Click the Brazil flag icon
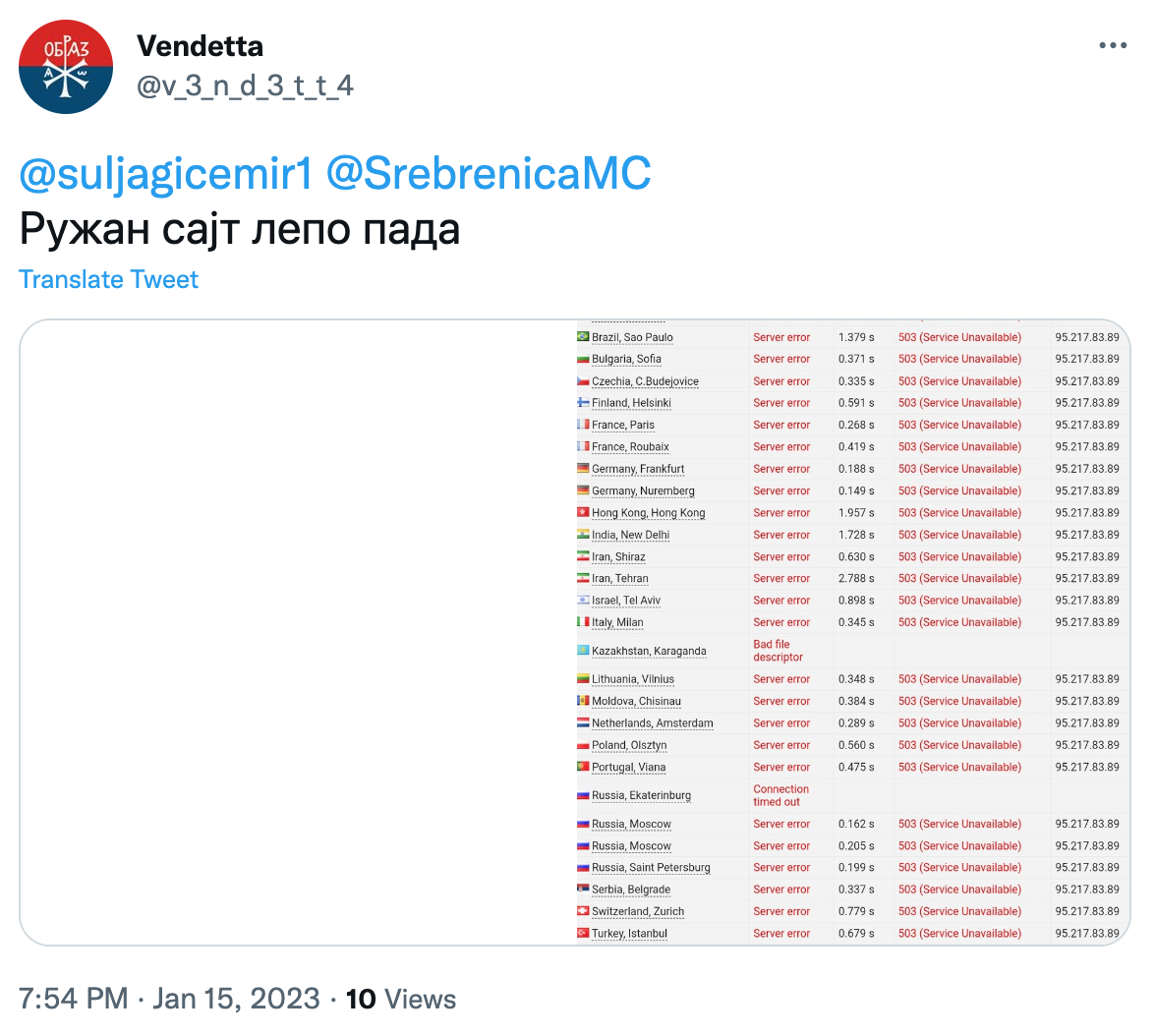The width and height of the screenshot is (1154, 1036). 583,336
